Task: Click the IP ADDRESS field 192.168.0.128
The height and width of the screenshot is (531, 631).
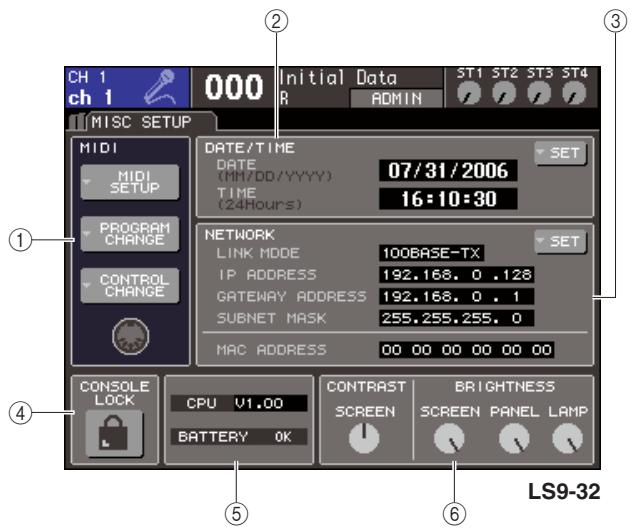Action: click(x=457, y=275)
